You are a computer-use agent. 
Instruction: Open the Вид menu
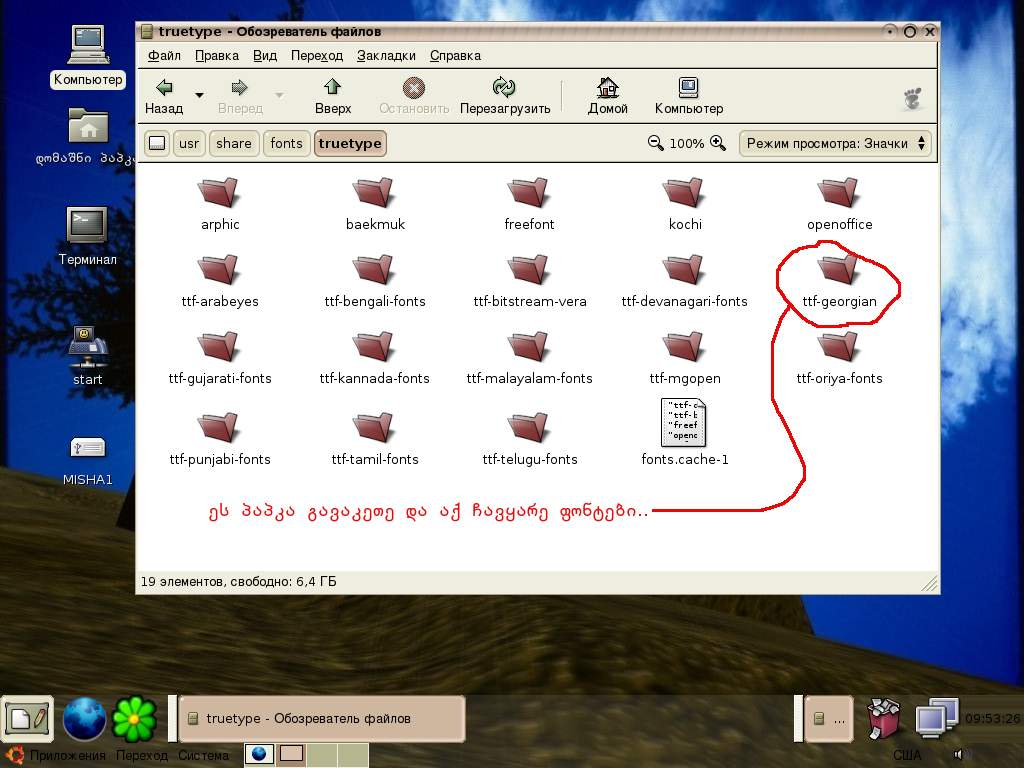click(264, 56)
